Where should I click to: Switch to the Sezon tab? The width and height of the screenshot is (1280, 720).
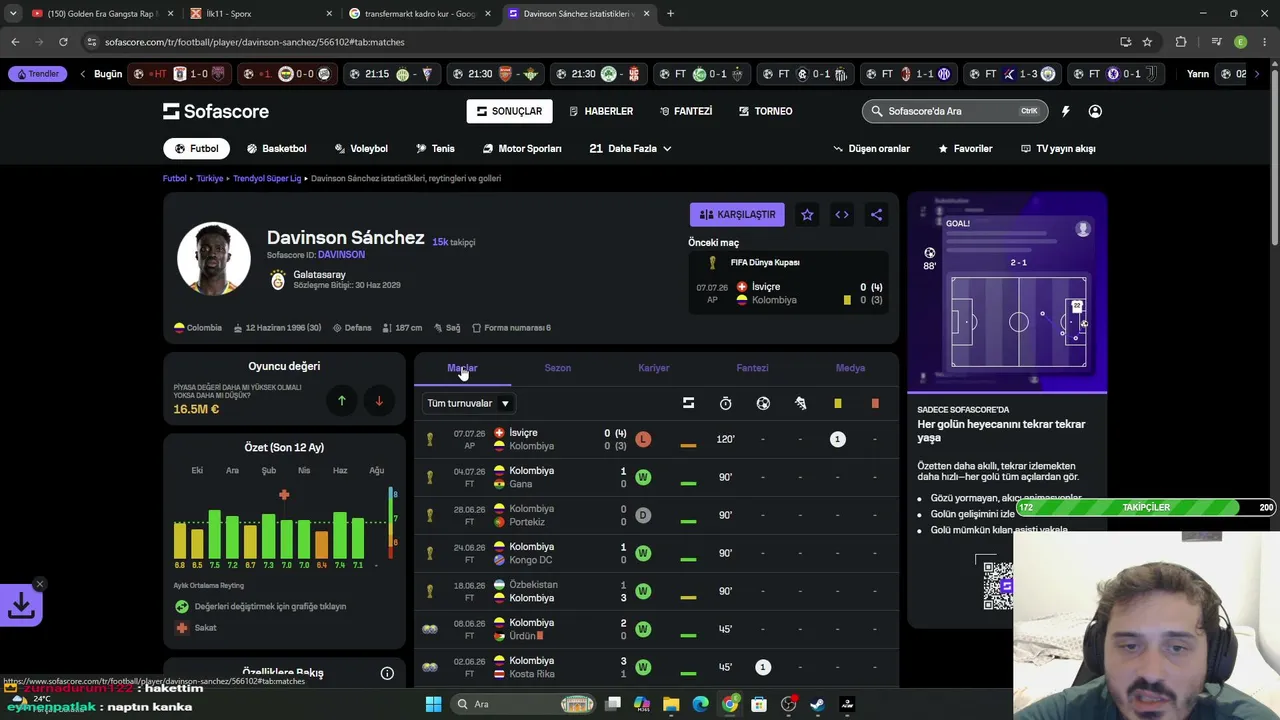coord(558,368)
